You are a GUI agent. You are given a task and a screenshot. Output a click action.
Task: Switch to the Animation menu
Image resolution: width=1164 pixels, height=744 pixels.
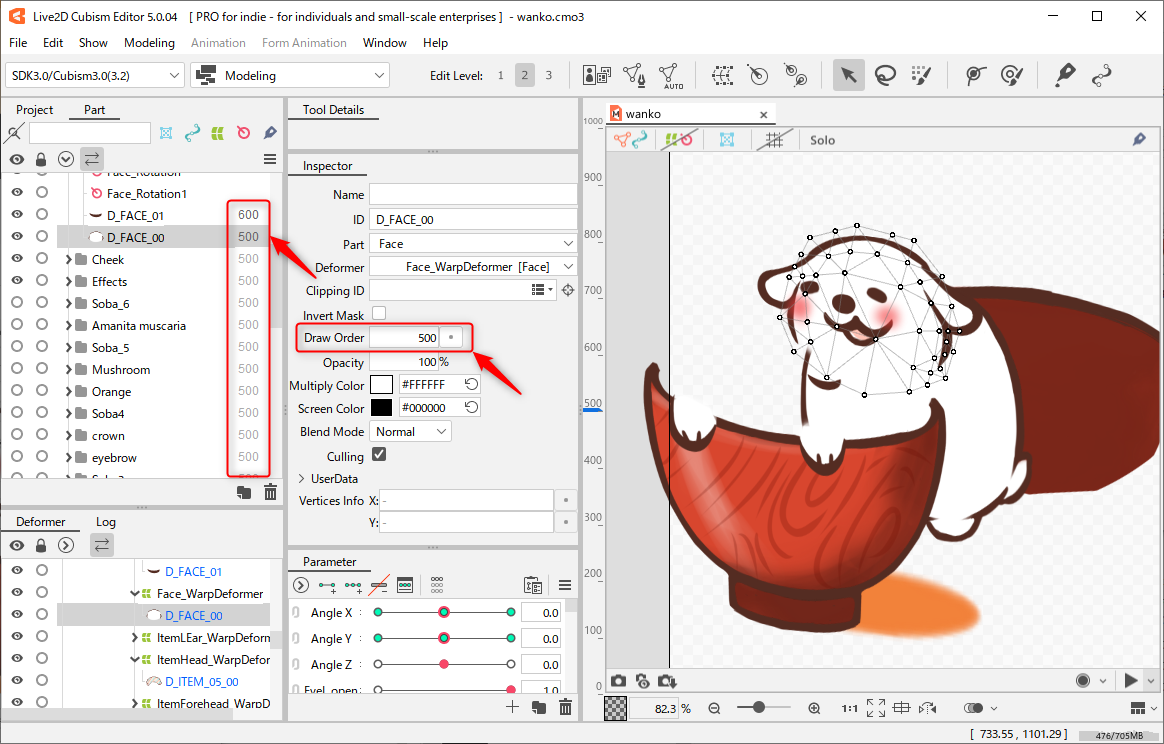pos(218,43)
